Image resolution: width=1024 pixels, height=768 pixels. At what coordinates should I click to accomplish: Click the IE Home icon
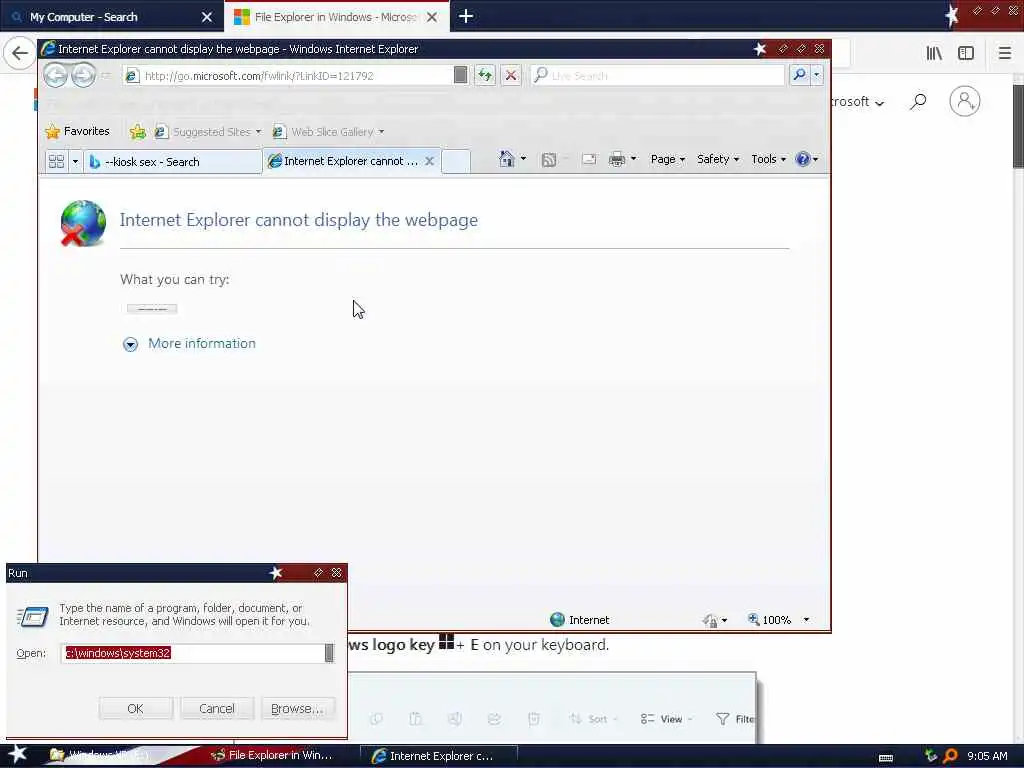506,159
